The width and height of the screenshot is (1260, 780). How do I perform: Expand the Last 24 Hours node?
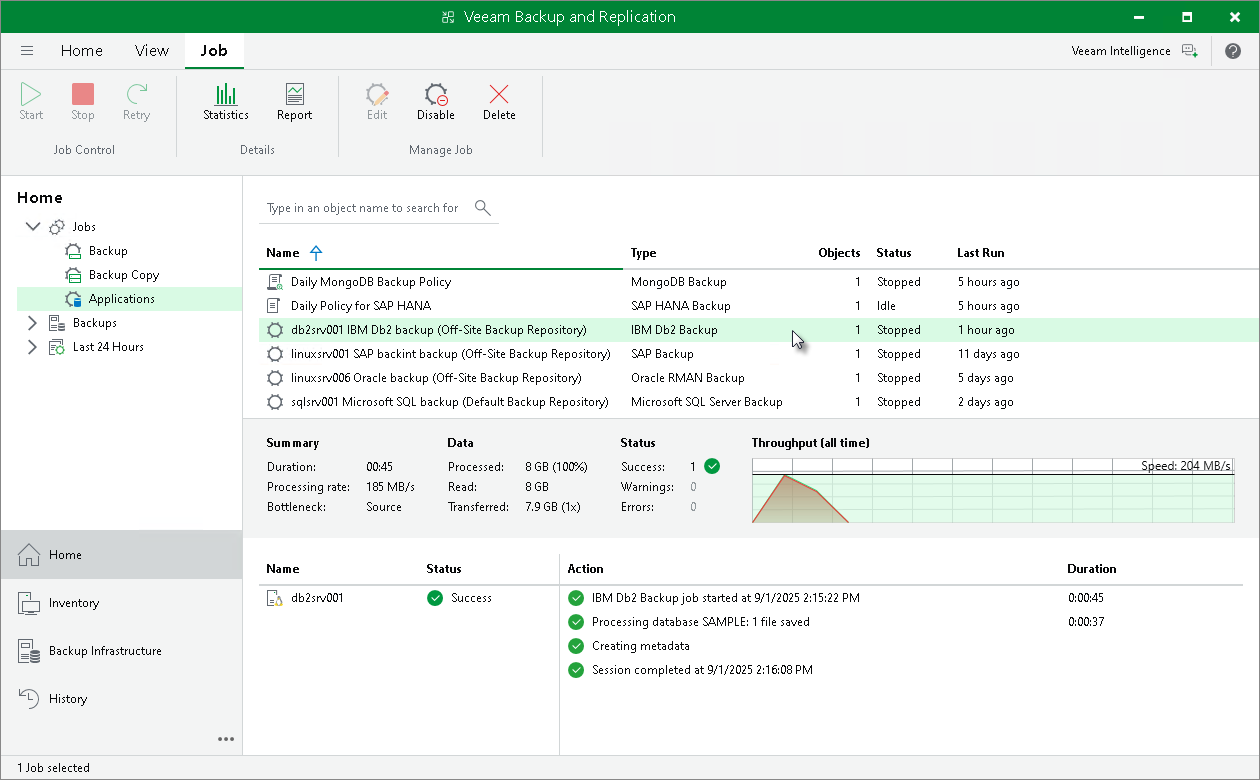[x=32, y=347]
